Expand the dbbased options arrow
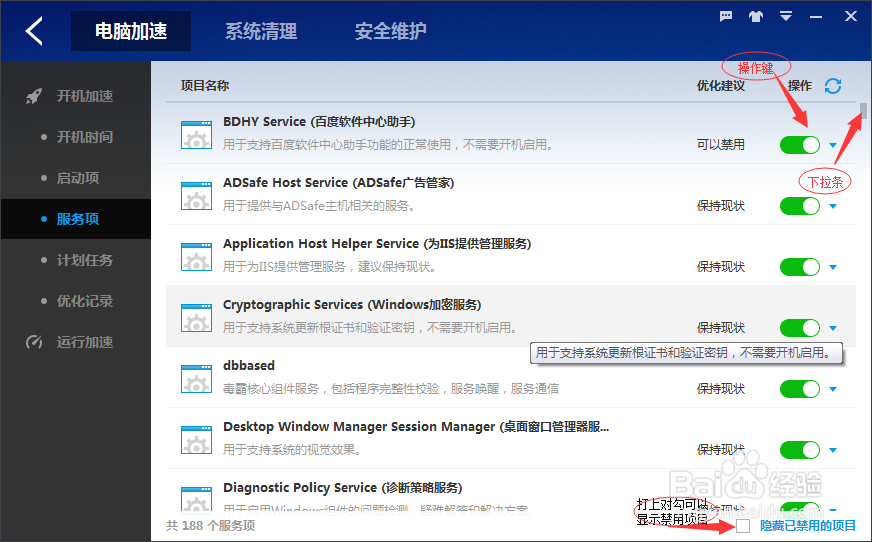Viewport: 872px width, 542px height. tap(833, 389)
